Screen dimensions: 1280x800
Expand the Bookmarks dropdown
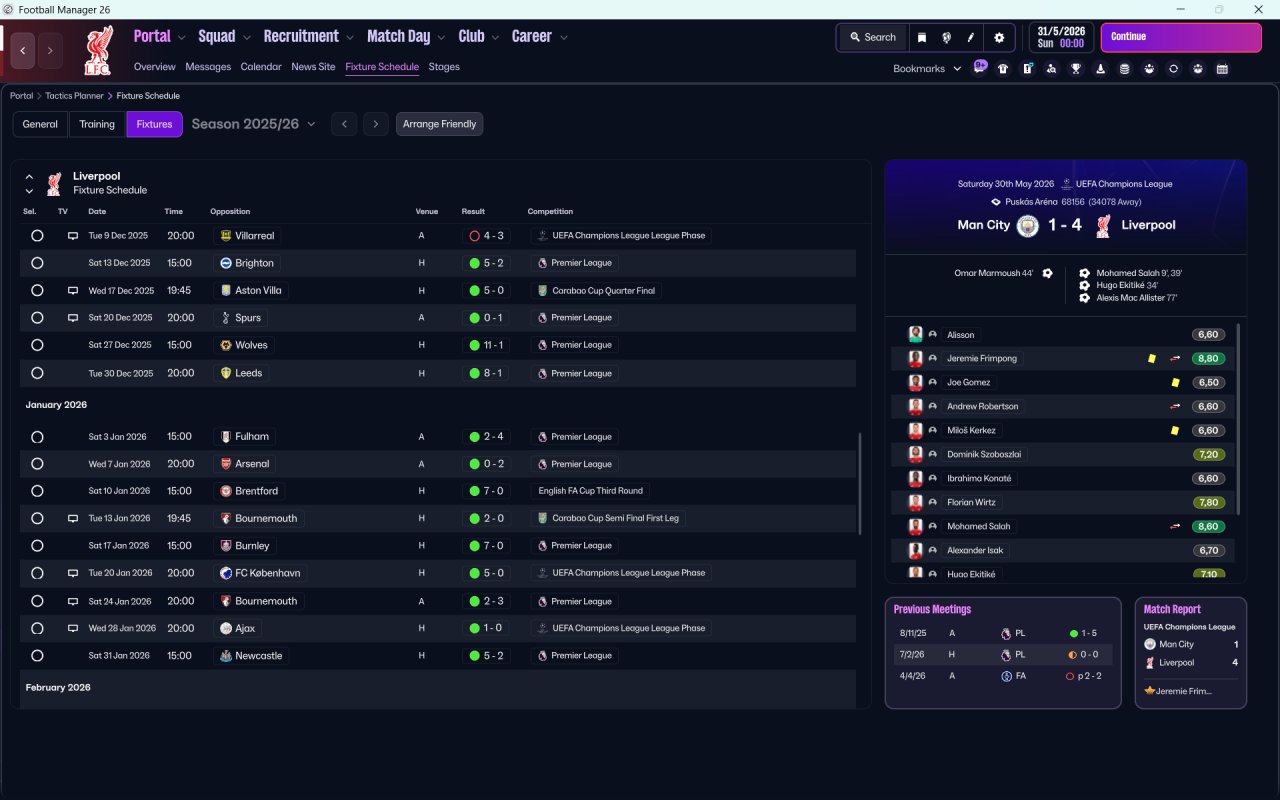pos(927,69)
